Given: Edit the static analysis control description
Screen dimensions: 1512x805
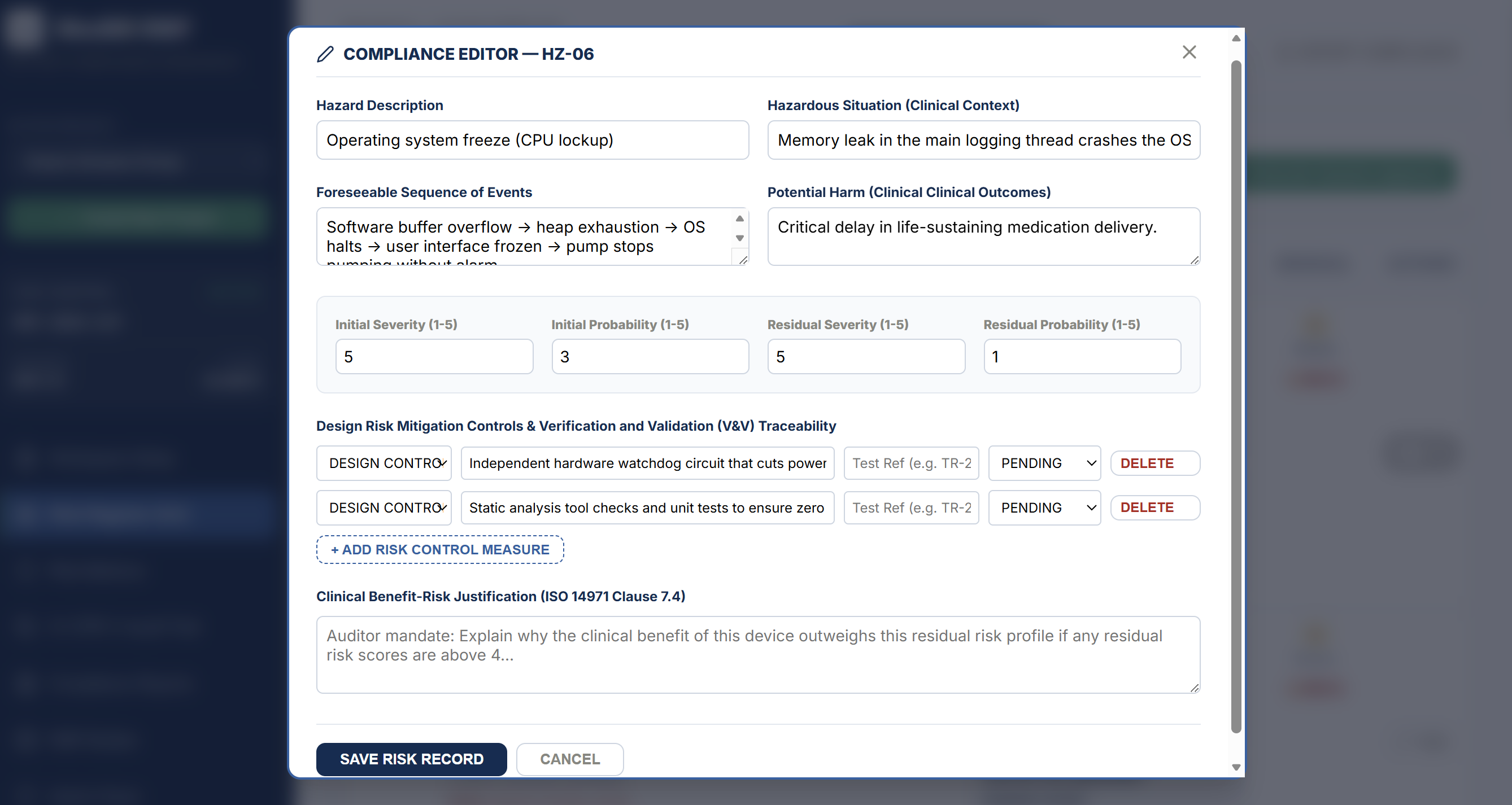Looking at the screenshot, I should [x=647, y=508].
